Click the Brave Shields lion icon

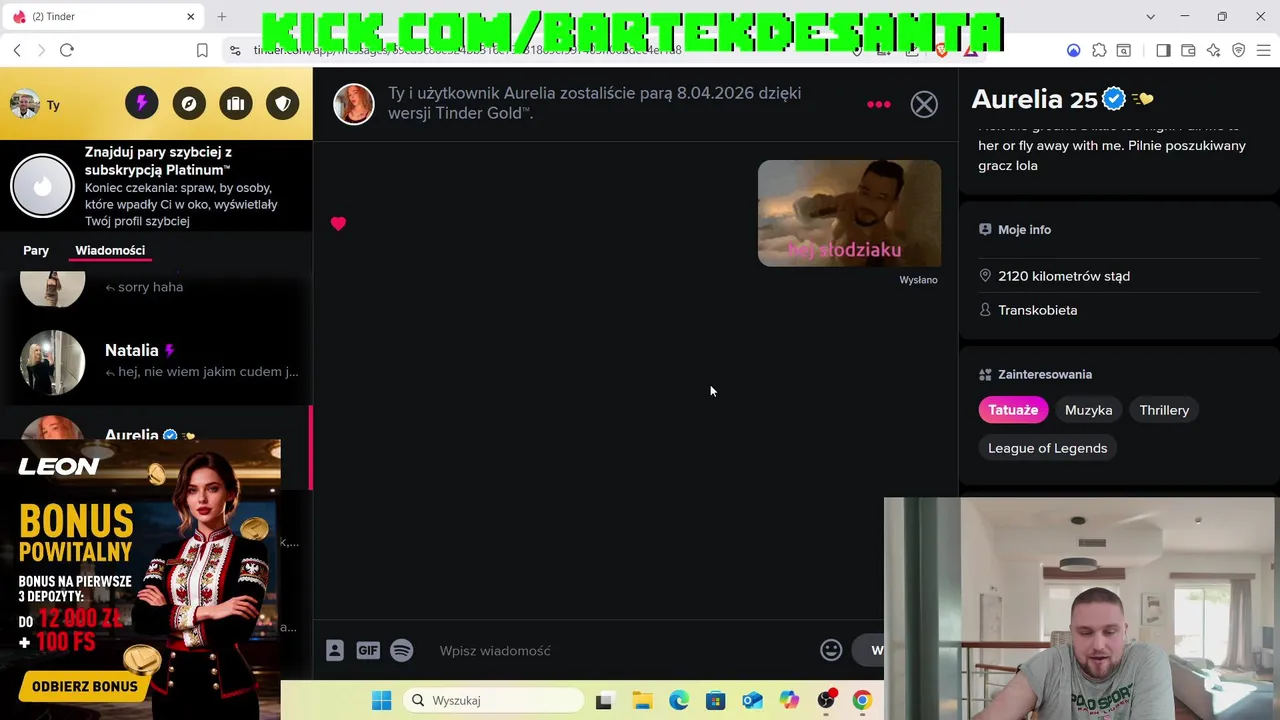click(941, 50)
